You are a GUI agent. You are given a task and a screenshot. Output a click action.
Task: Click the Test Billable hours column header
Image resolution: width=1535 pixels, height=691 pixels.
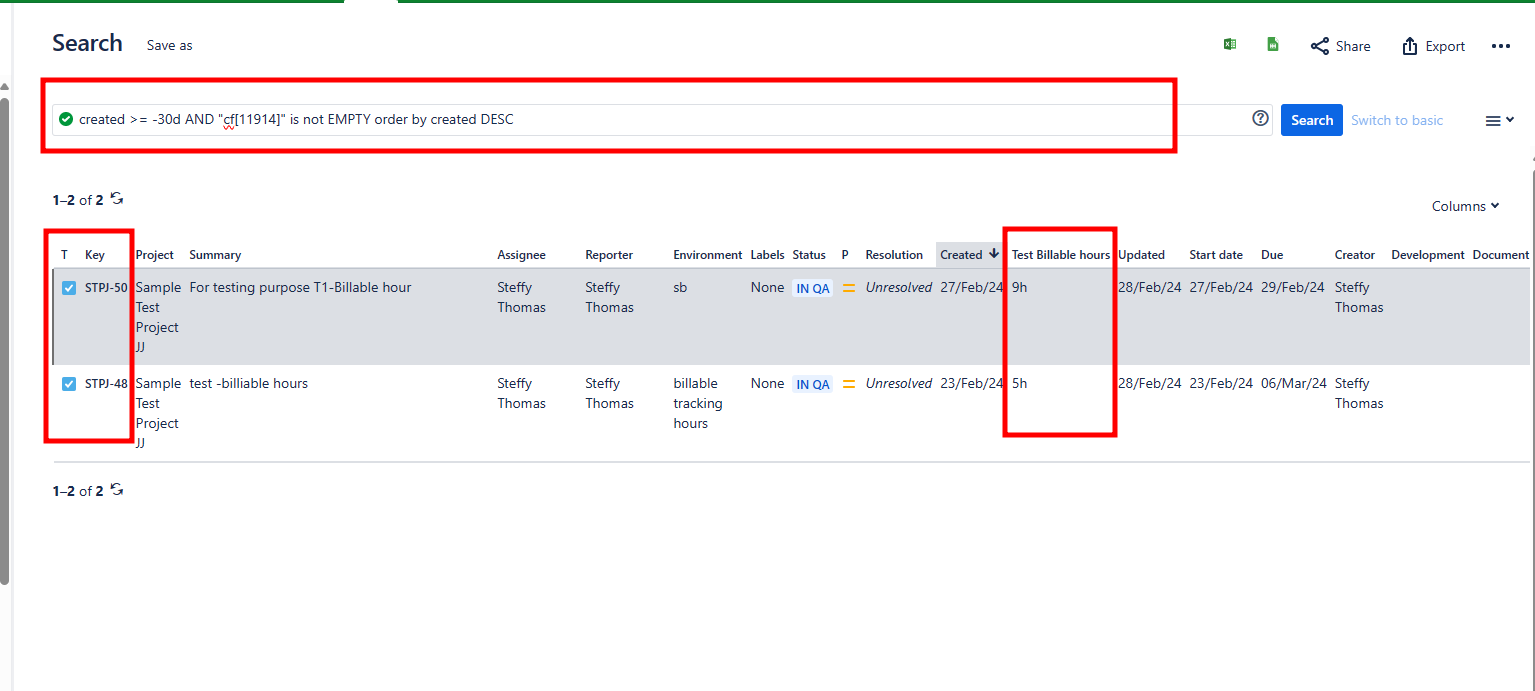tap(1060, 255)
